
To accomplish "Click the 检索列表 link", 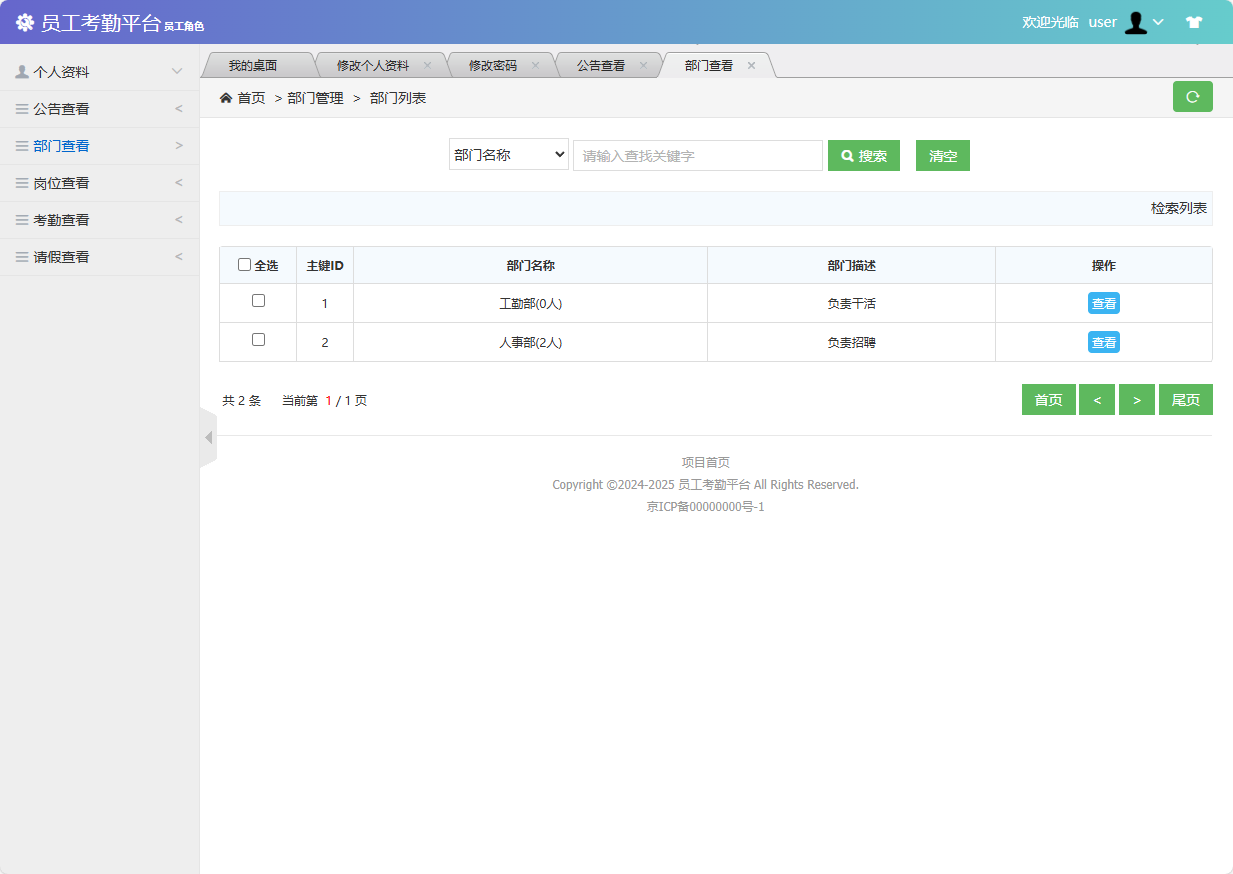I will (x=1177, y=208).
